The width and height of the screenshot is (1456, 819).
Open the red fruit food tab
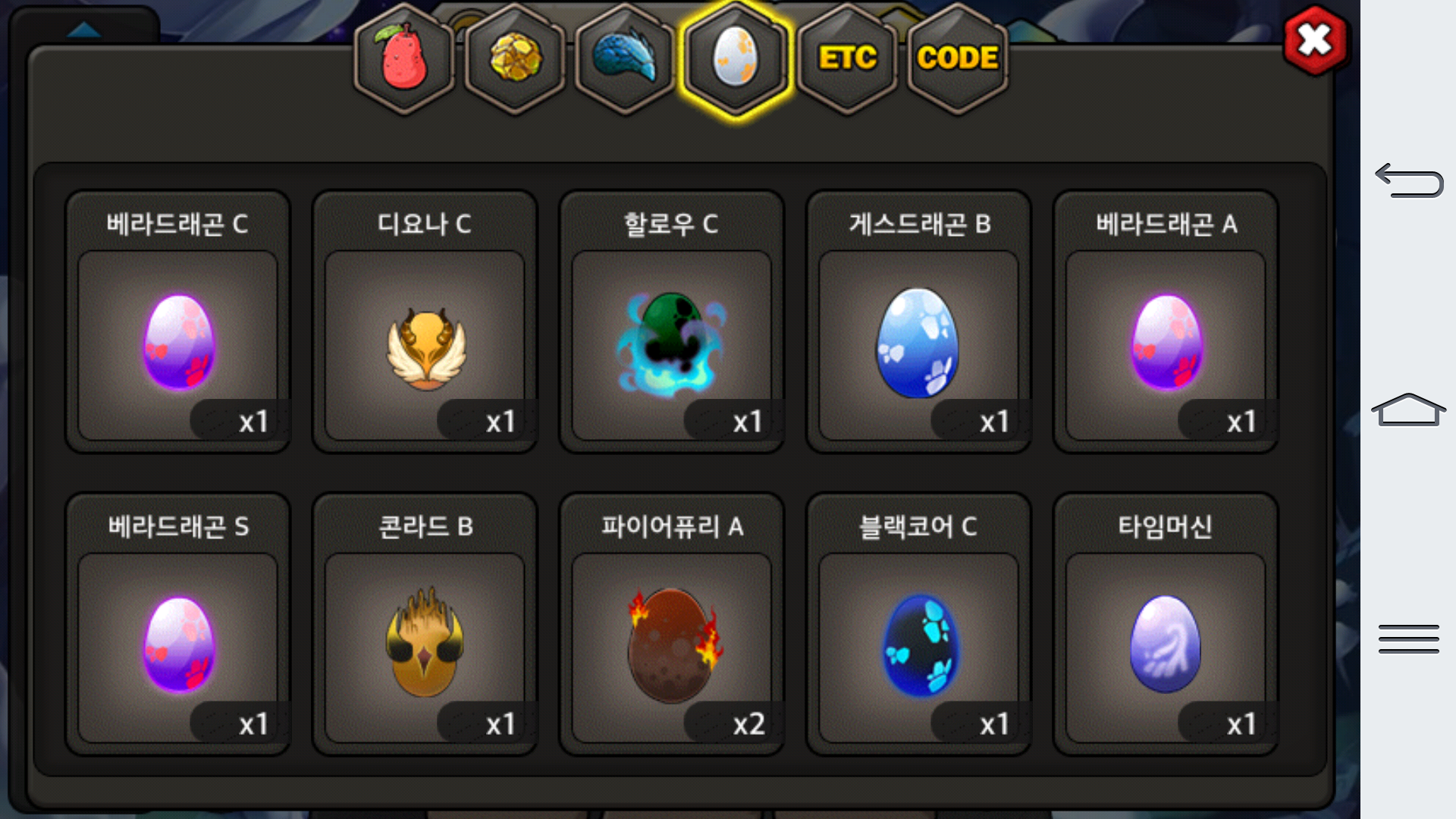[403, 59]
